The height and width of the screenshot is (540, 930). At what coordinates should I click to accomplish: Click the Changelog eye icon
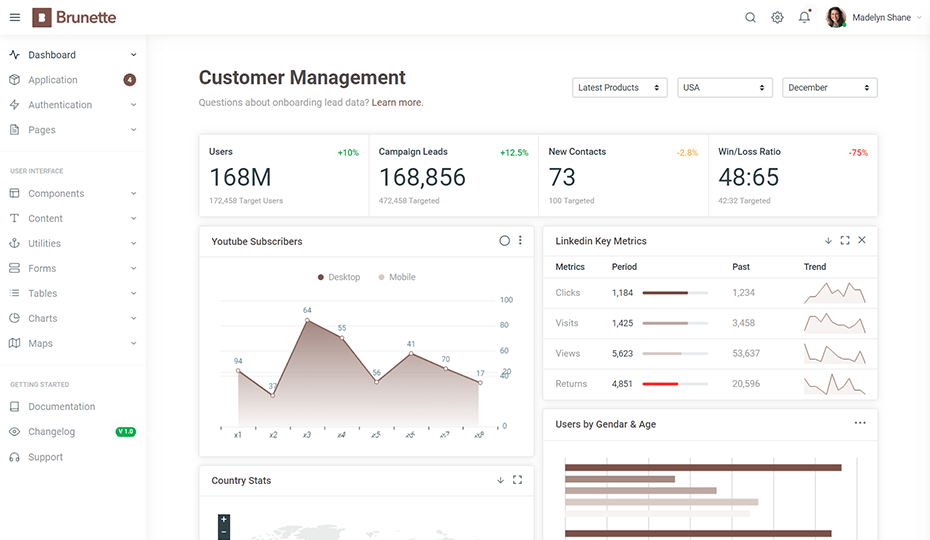pyautogui.click(x=15, y=431)
